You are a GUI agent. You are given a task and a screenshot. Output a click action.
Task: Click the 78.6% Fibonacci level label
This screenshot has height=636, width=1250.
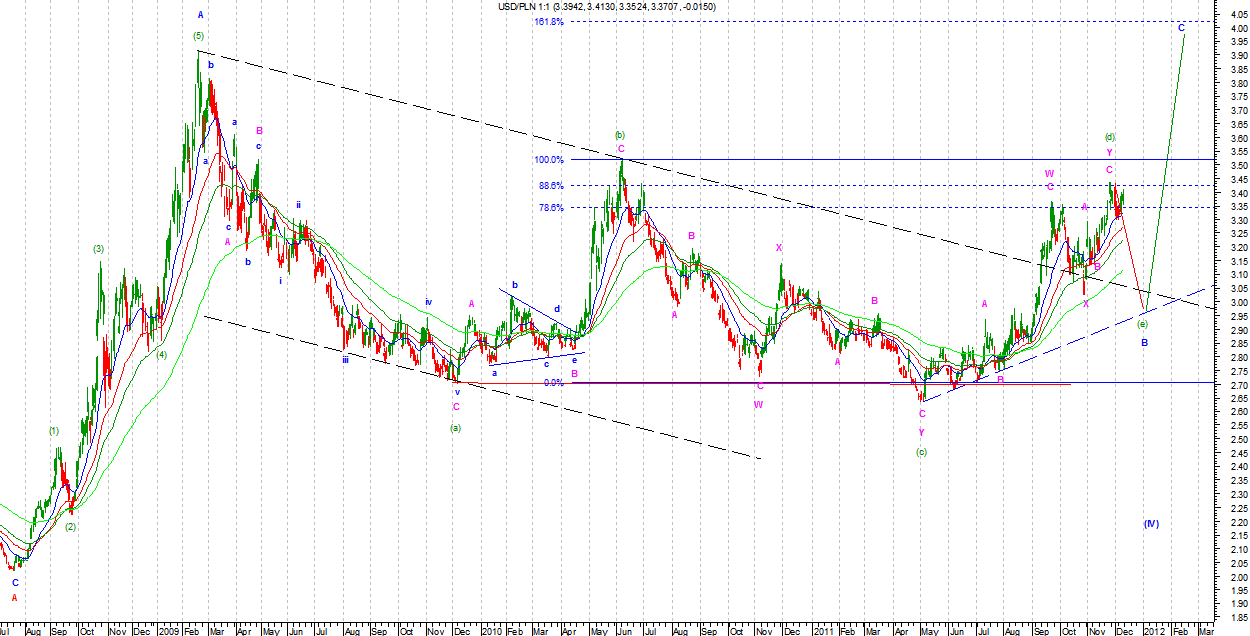pyautogui.click(x=549, y=208)
